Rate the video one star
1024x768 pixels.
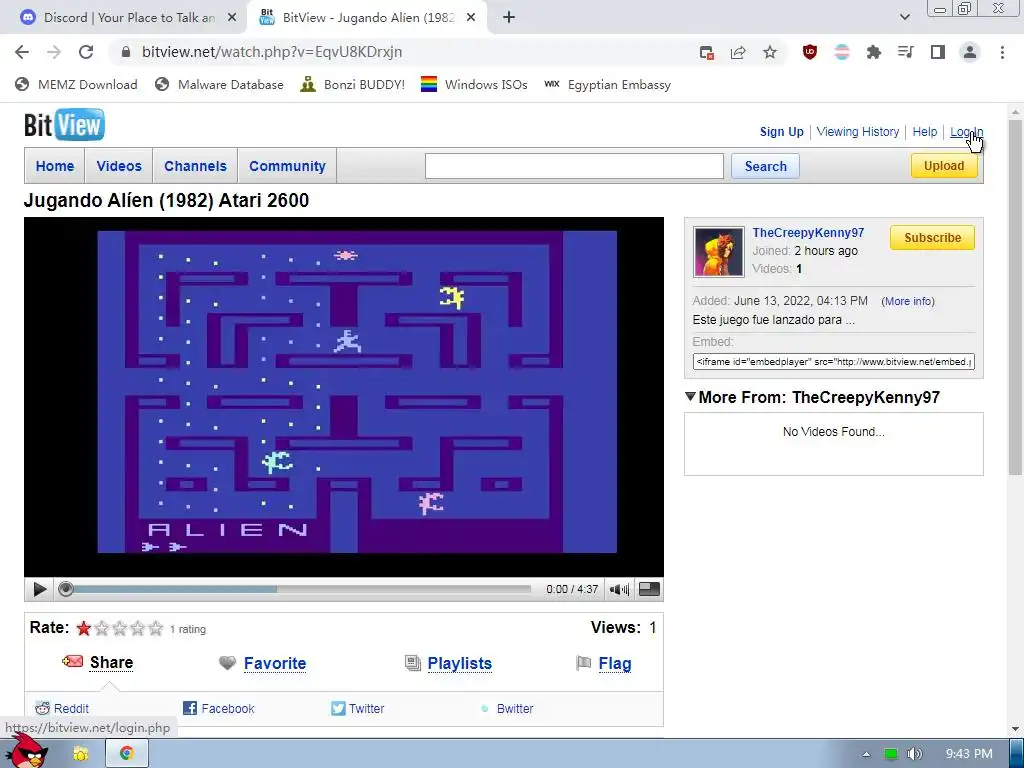[x=84, y=628]
